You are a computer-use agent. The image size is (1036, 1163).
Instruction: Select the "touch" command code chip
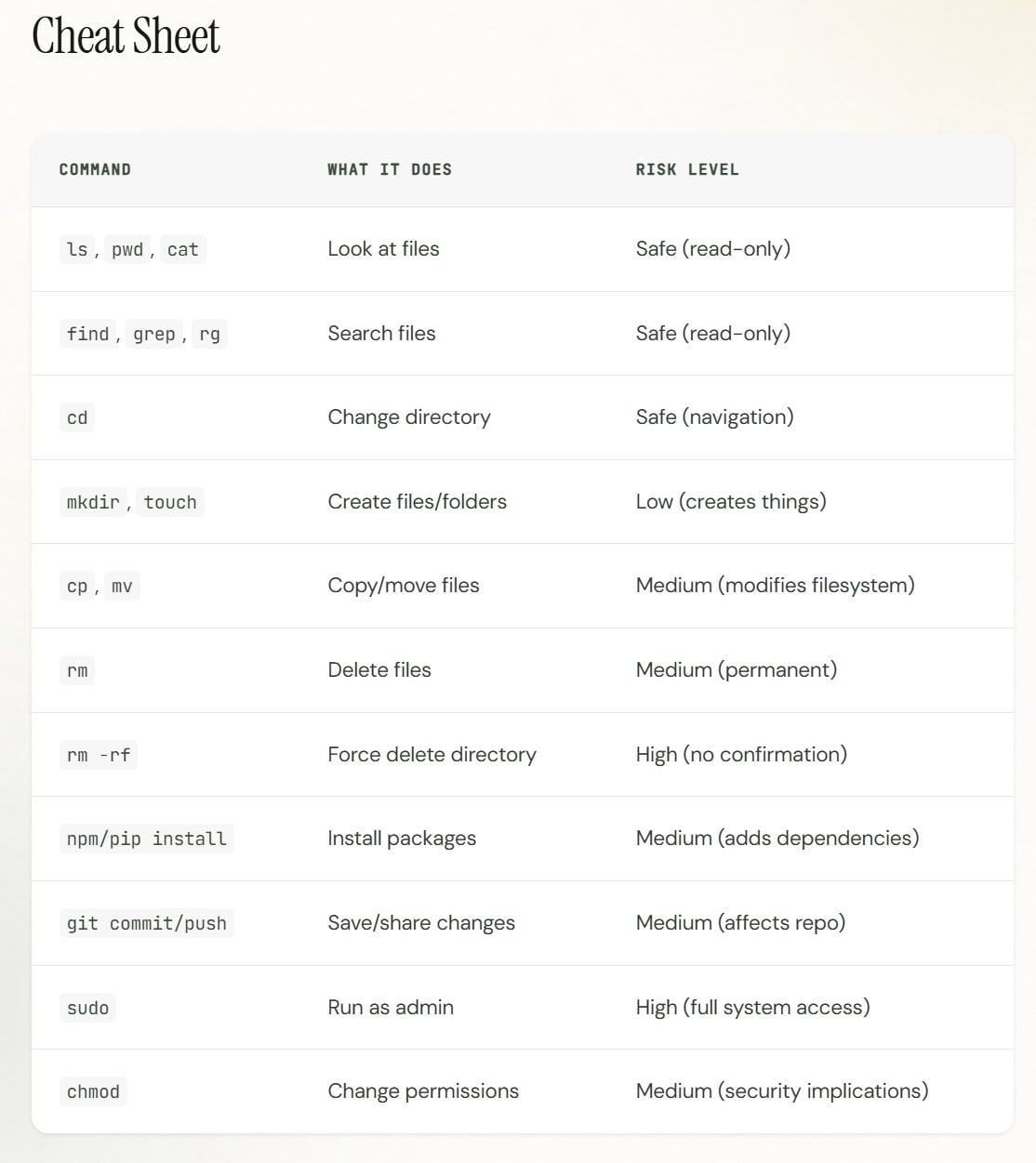pos(170,502)
